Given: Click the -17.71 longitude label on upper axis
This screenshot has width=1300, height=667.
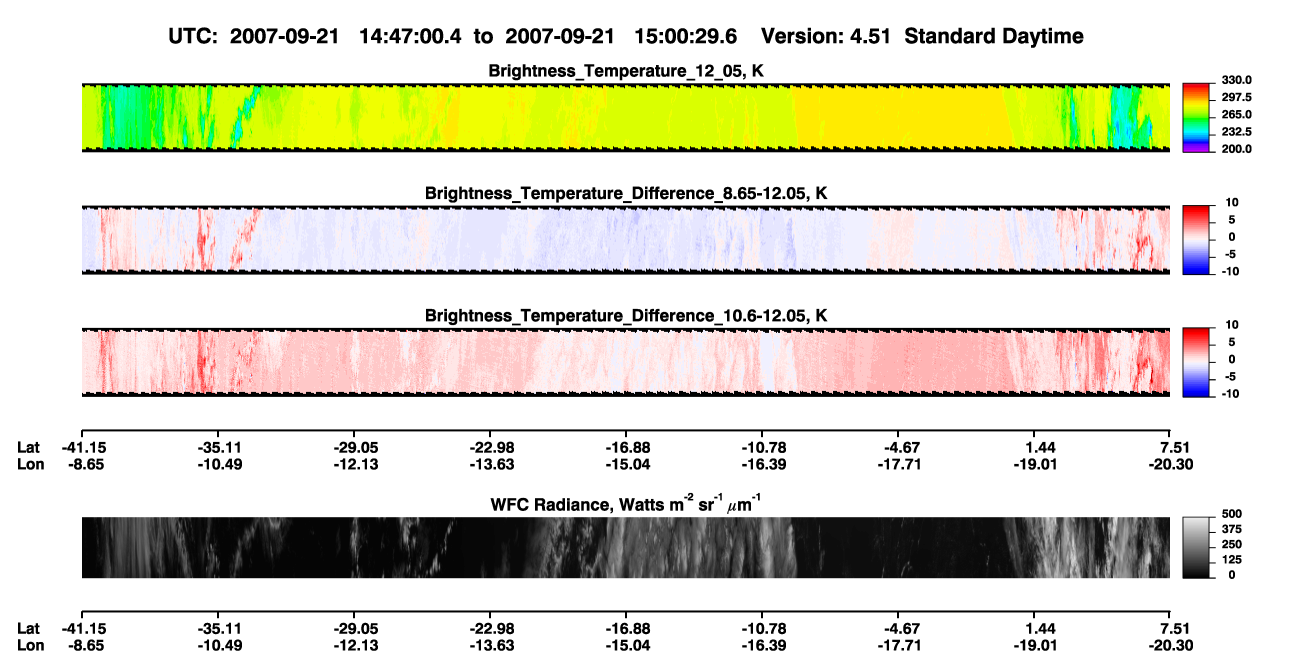Looking at the screenshot, I should pyautogui.click(x=898, y=464).
